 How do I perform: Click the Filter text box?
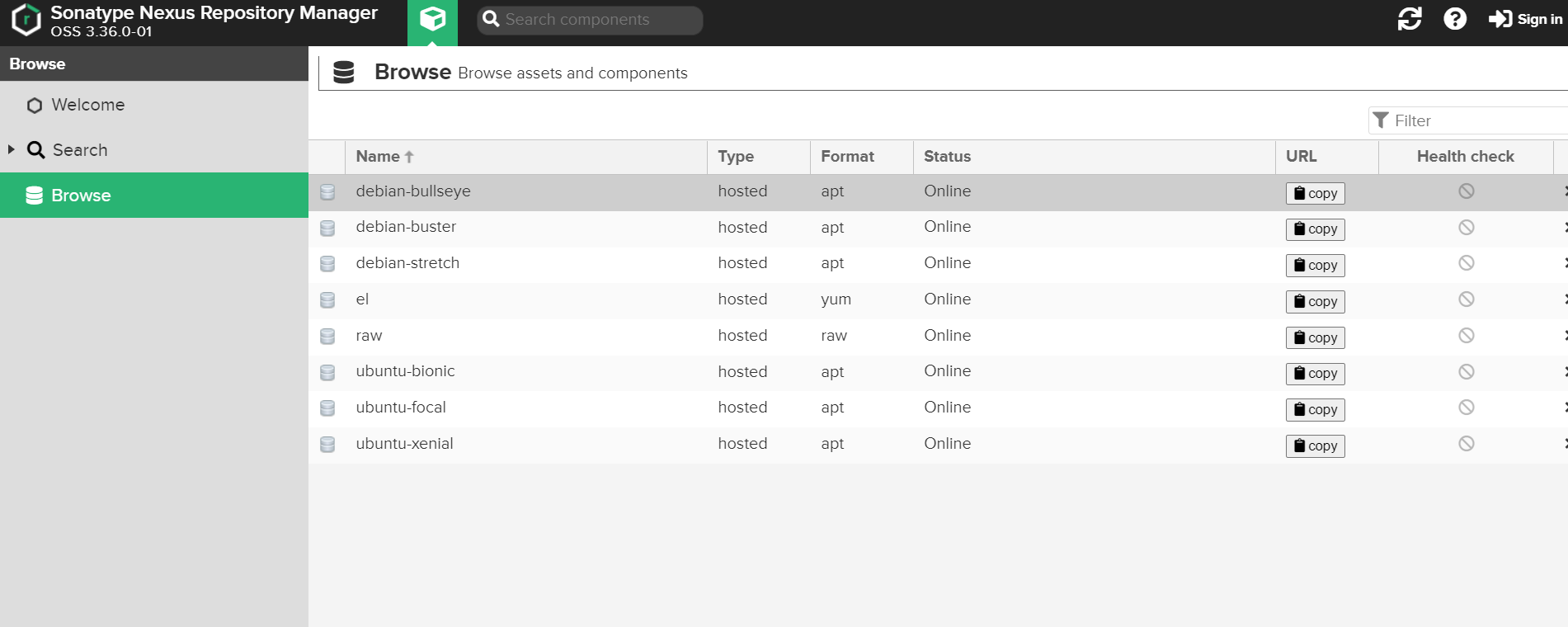(1476, 120)
